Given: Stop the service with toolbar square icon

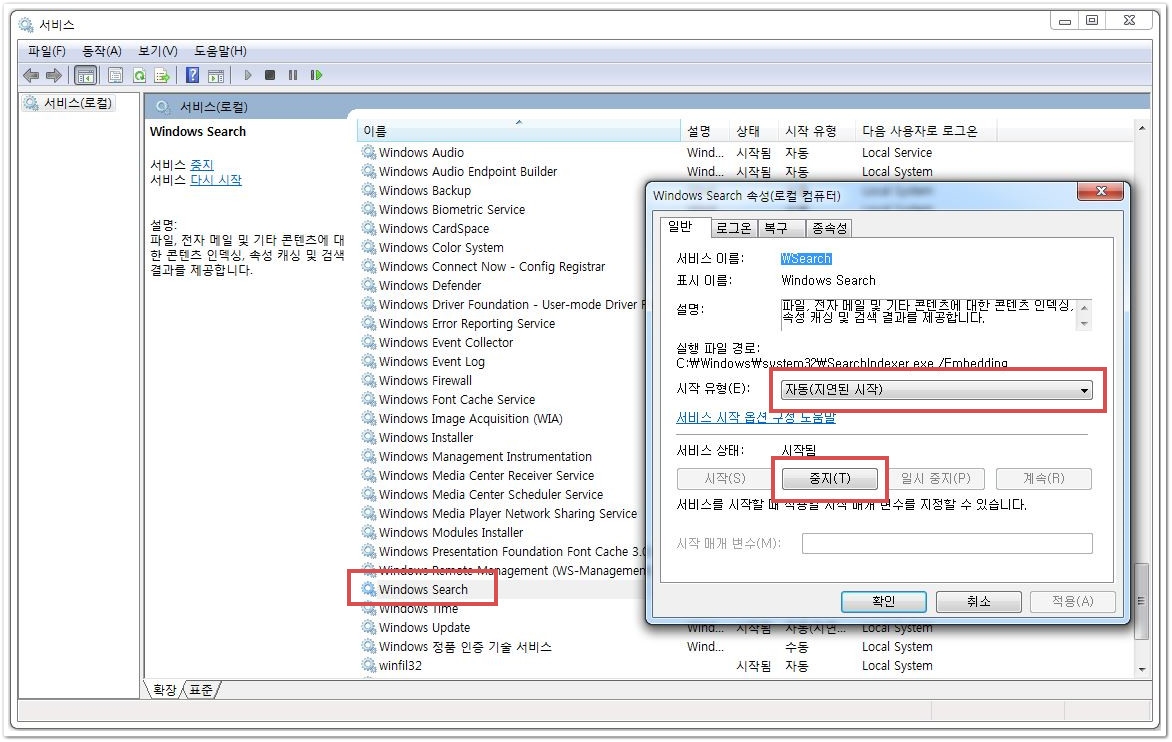Looking at the screenshot, I should point(271,75).
